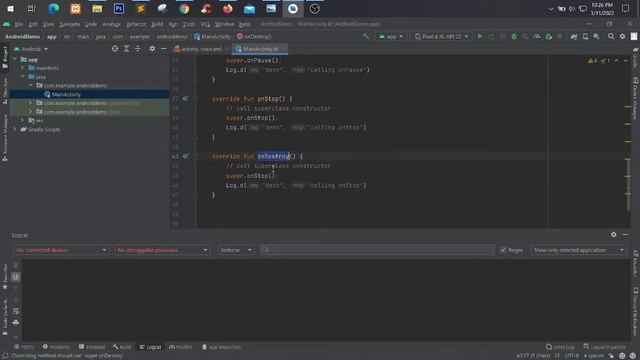
Task: Open IDE settings gear in main toolbar
Action: pos(622,37)
